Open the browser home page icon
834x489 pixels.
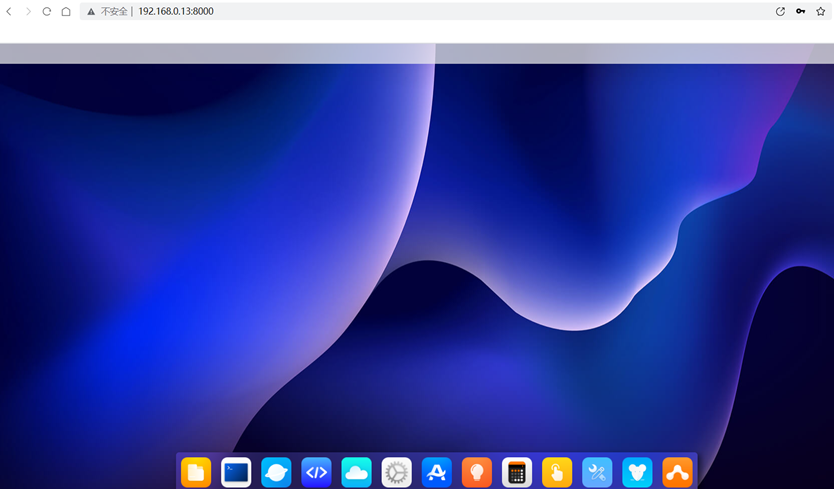[x=66, y=11]
